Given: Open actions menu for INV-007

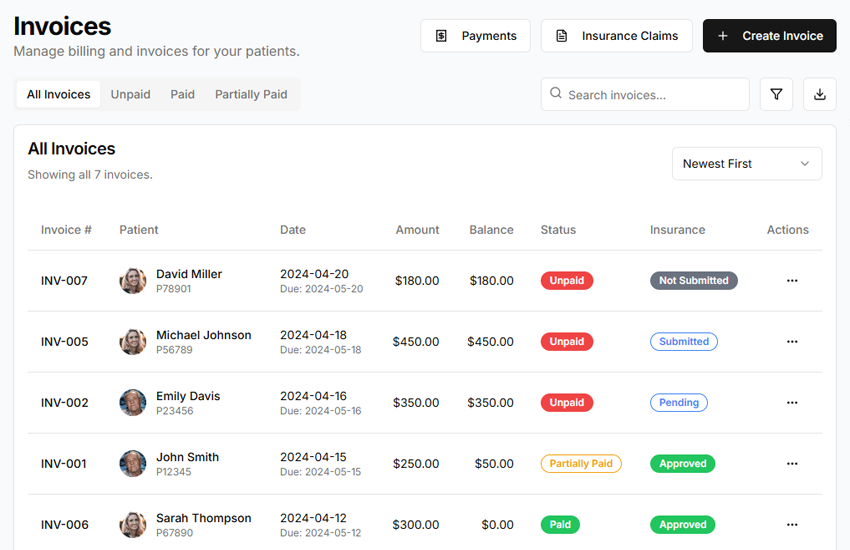Looking at the screenshot, I should 792,281.
